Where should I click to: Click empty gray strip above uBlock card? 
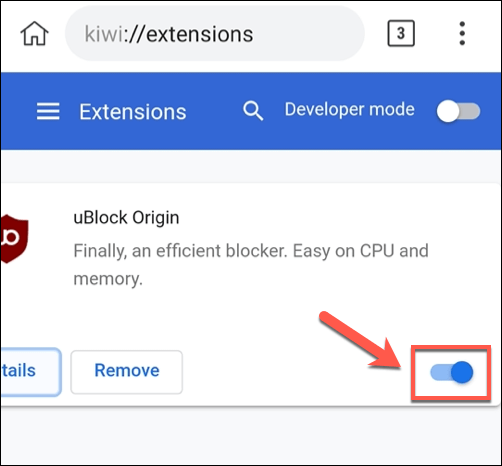click(251, 166)
